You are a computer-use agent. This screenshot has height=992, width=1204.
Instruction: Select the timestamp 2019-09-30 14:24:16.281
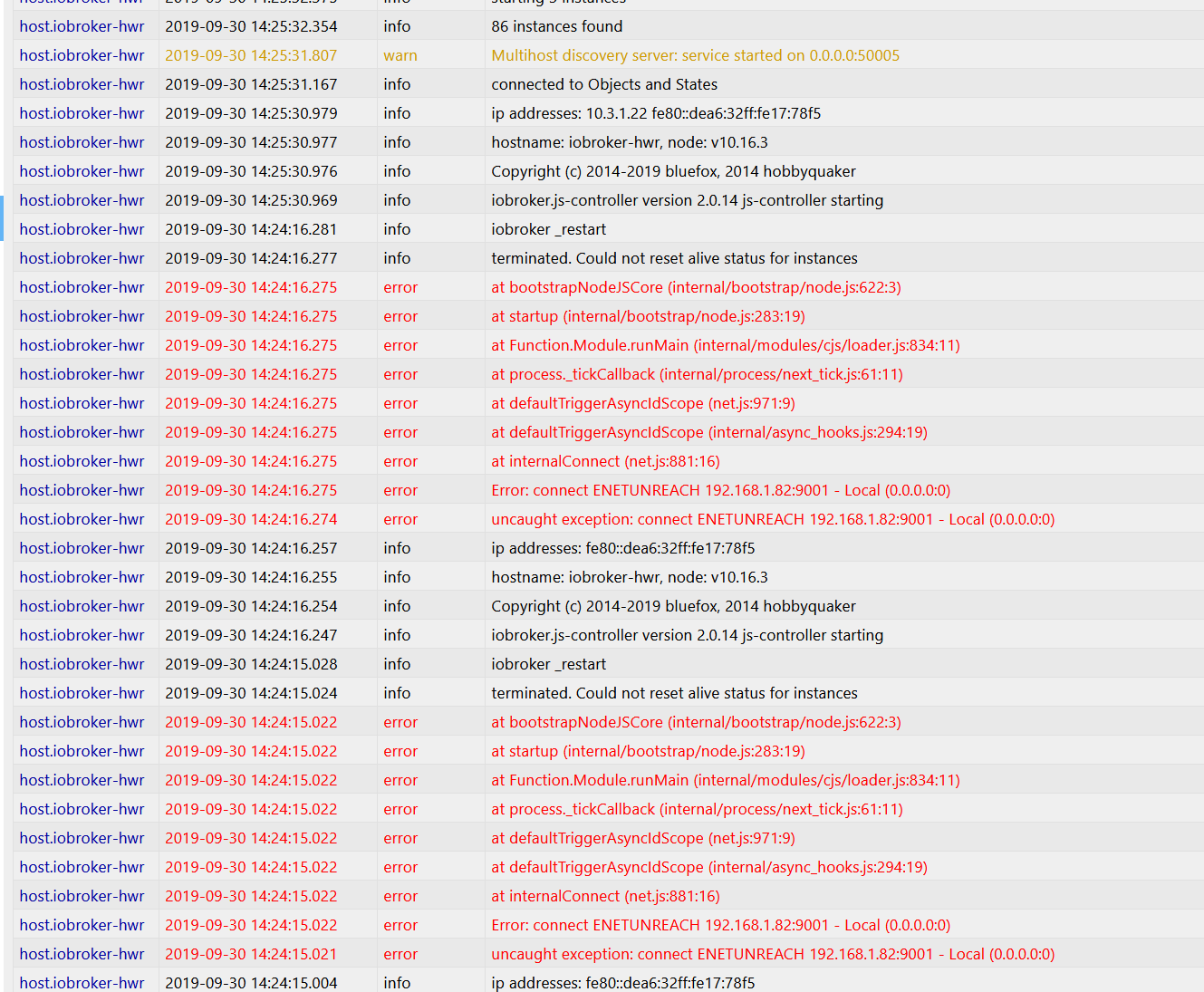(251, 229)
